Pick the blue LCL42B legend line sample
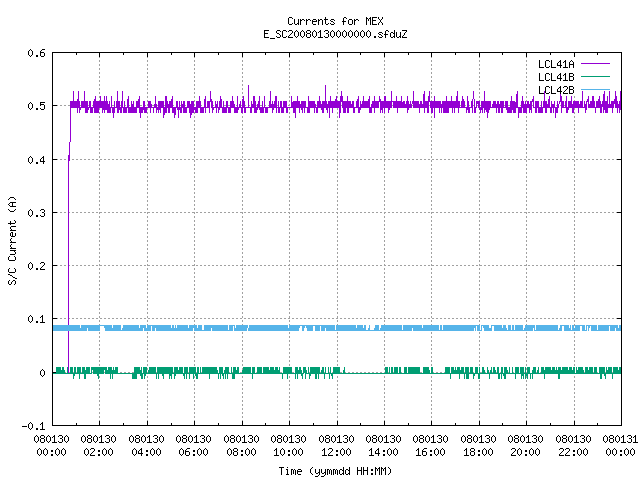Viewport: 640px width, 480px height. [x=595, y=89]
